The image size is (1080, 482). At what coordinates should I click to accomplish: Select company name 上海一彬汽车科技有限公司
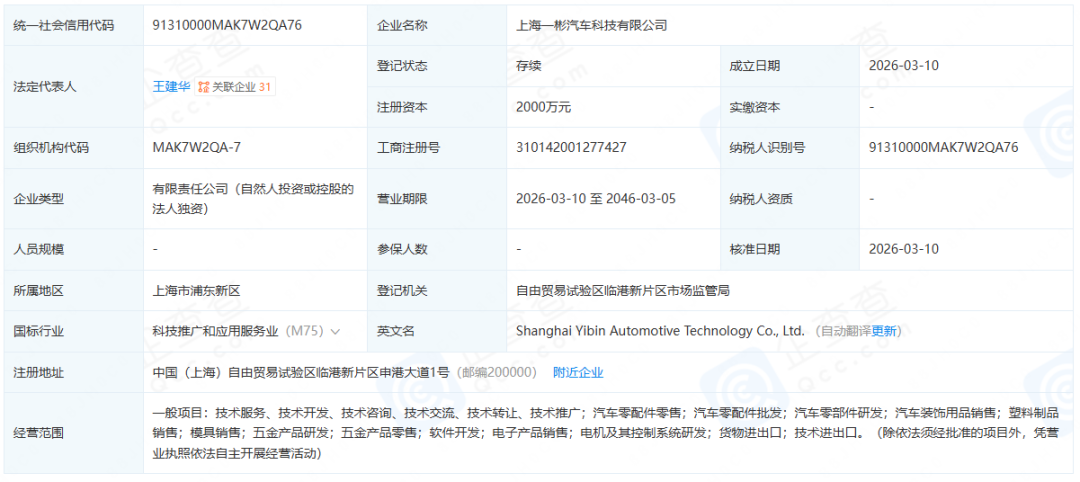pyautogui.click(x=592, y=25)
